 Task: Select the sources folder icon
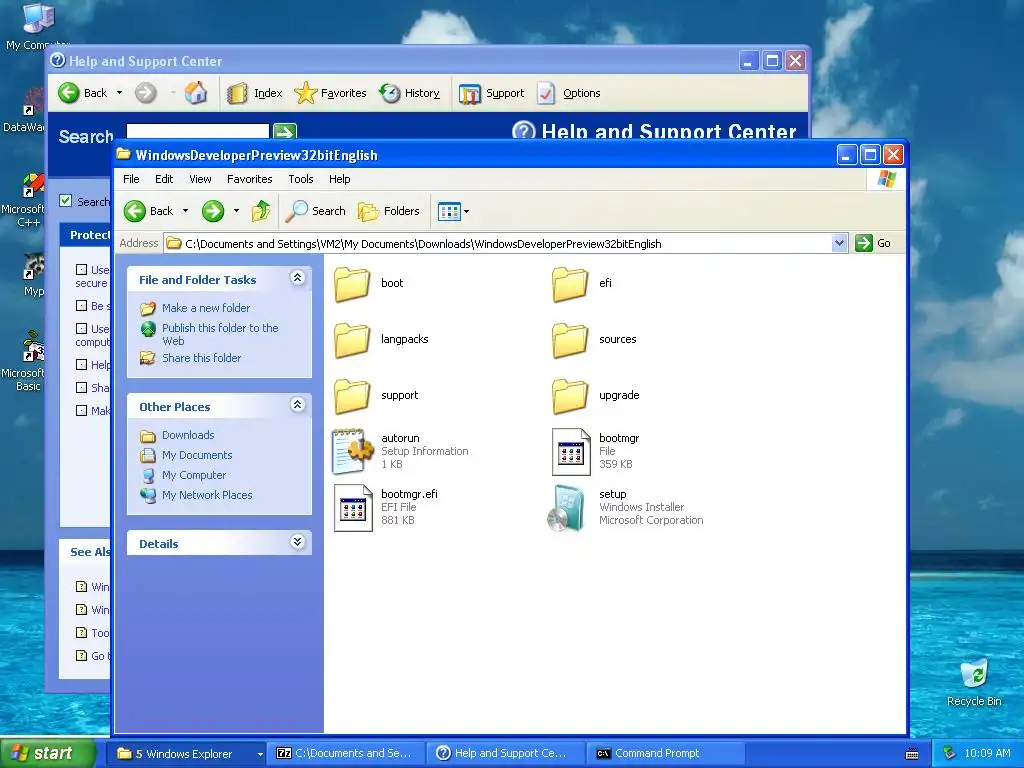point(569,340)
